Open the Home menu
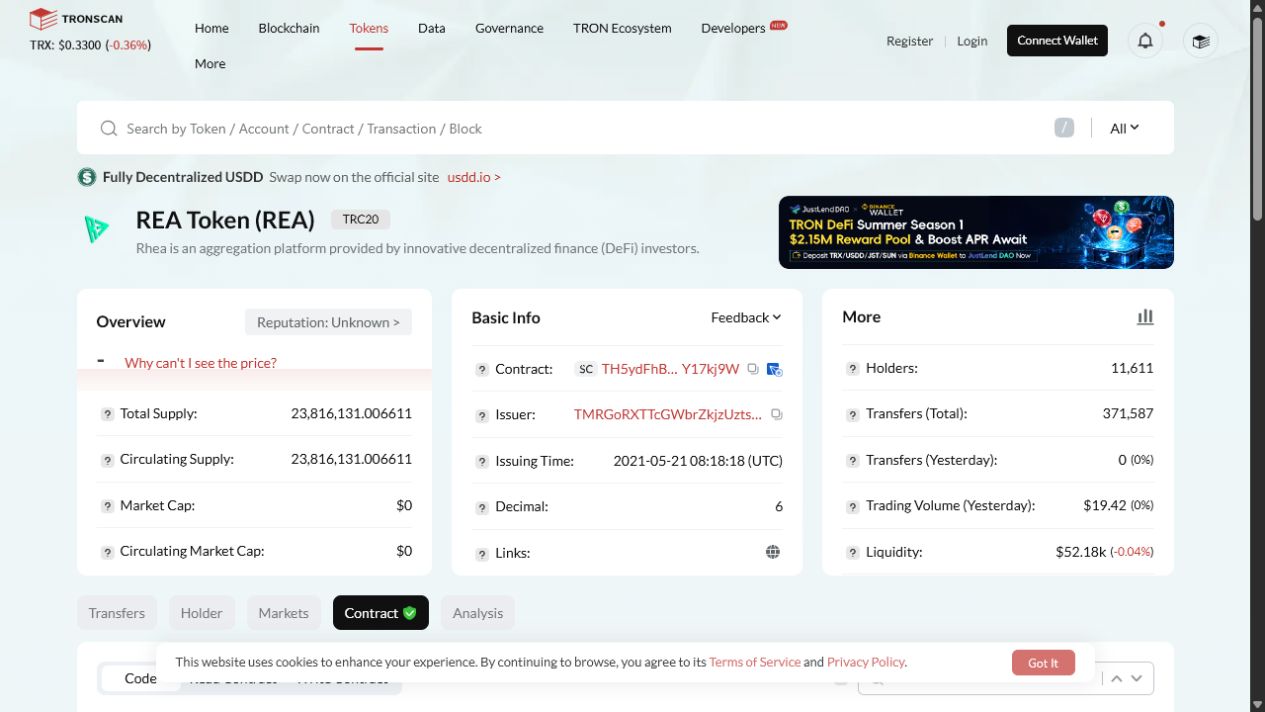This screenshot has height=712, width=1265. pos(211,28)
